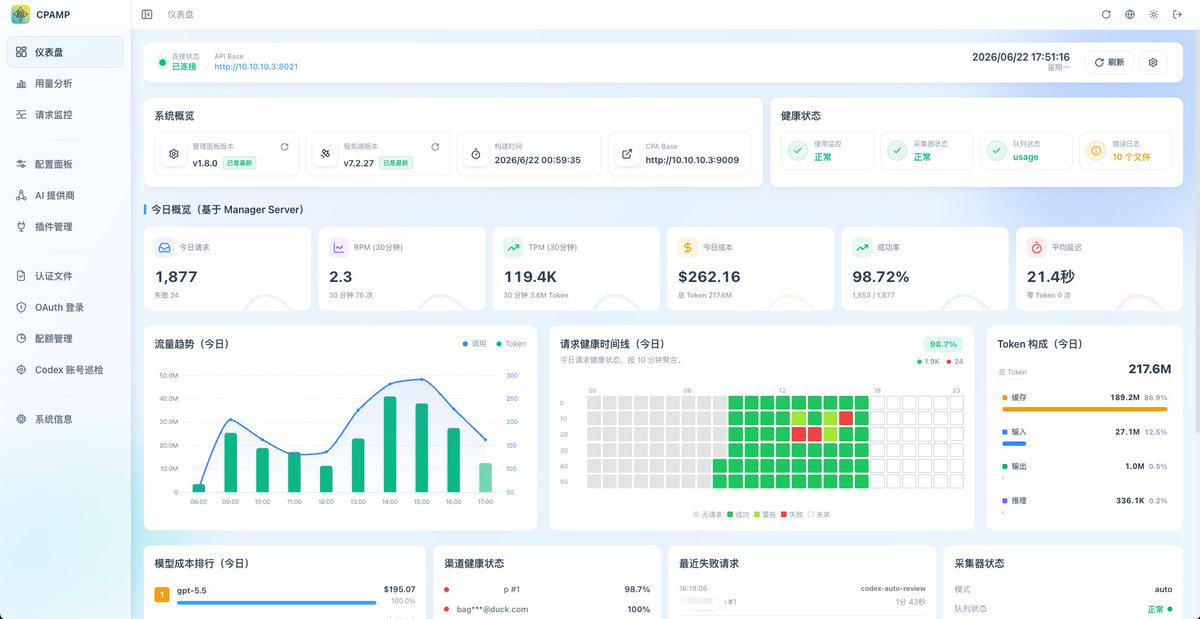Screen dimensions: 1200x619
Task: Open the CPA Base external link icon
Action: 627,154
